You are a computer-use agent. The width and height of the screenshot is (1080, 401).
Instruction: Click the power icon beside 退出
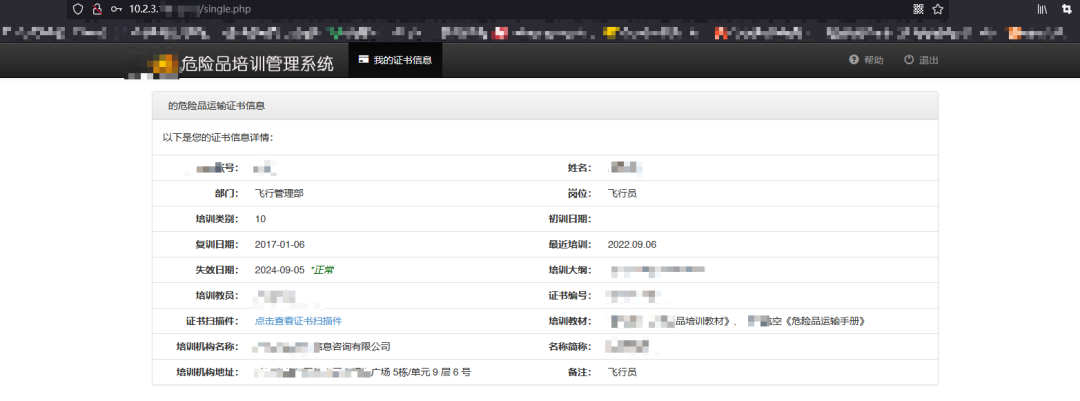tap(908, 60)
